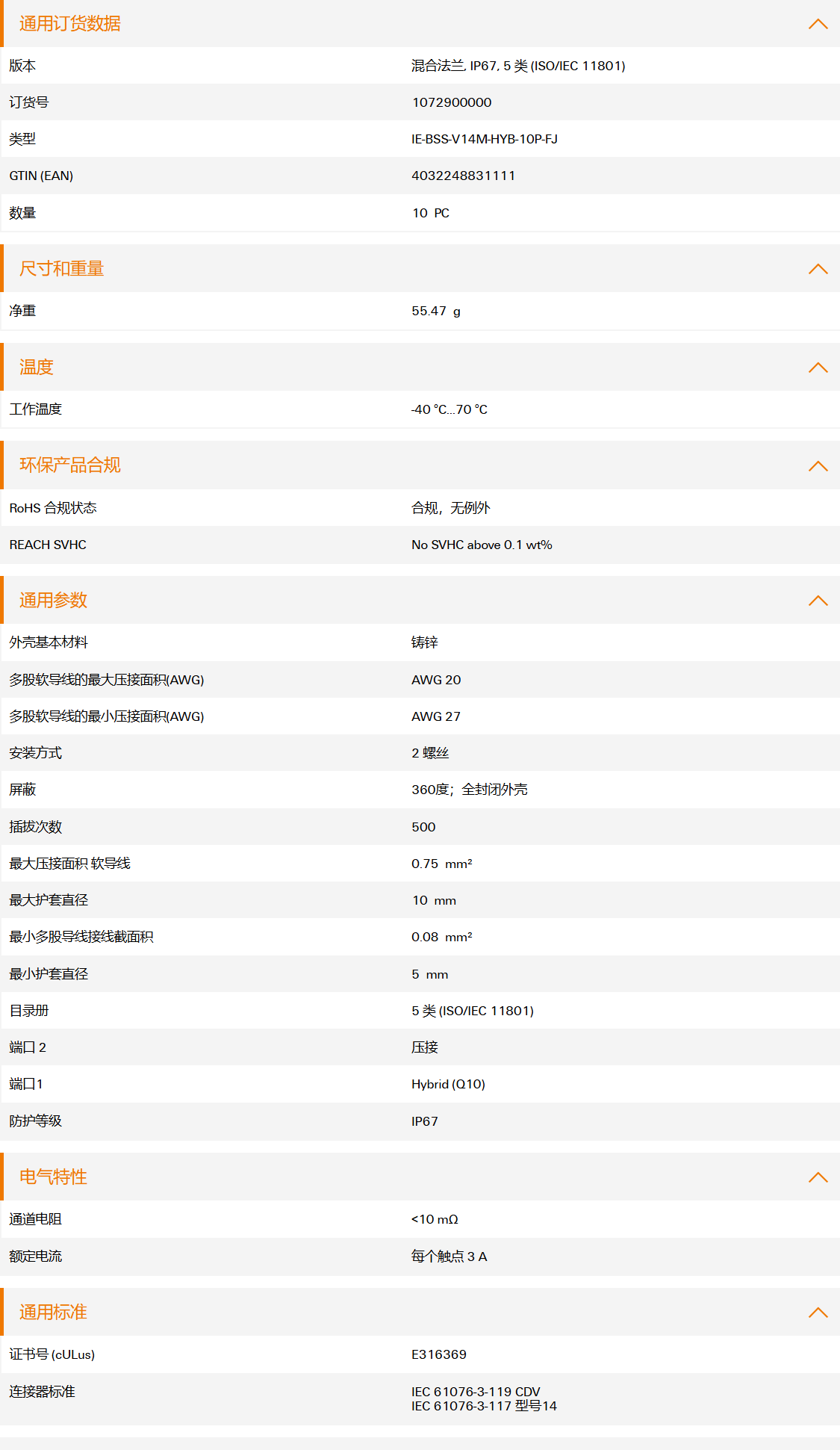Screen dimensions: 840x1450
Task: Click the 0.08 mm² value
Action: click(x=442, y=937)
